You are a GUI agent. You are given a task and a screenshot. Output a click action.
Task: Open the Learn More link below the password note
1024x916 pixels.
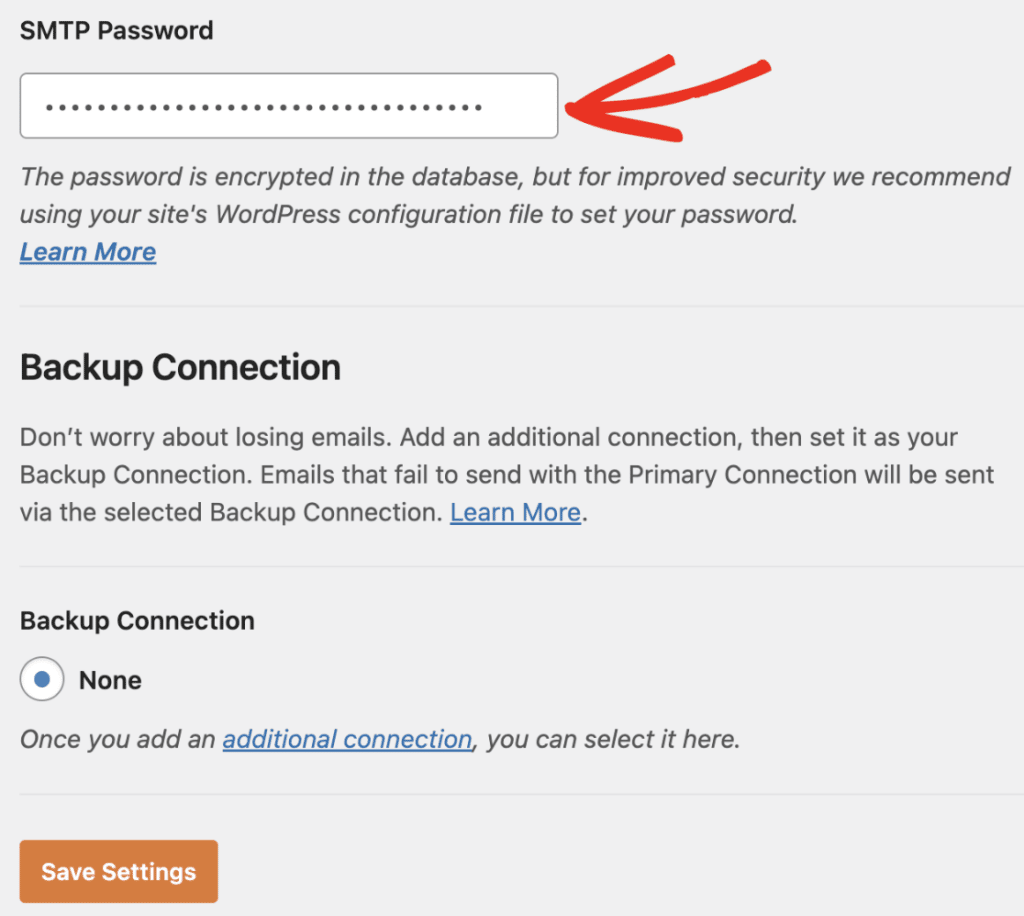[x=87, y=251]
